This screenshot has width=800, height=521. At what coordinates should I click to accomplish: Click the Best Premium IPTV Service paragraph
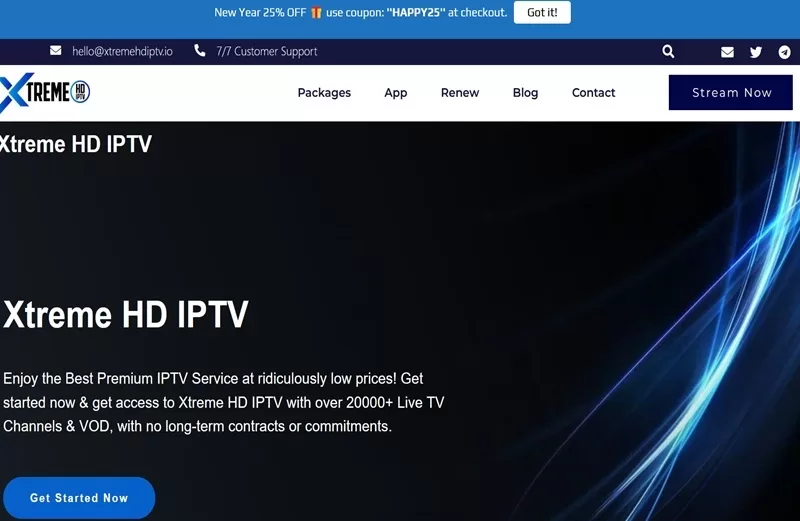click(x=223, y=403)
